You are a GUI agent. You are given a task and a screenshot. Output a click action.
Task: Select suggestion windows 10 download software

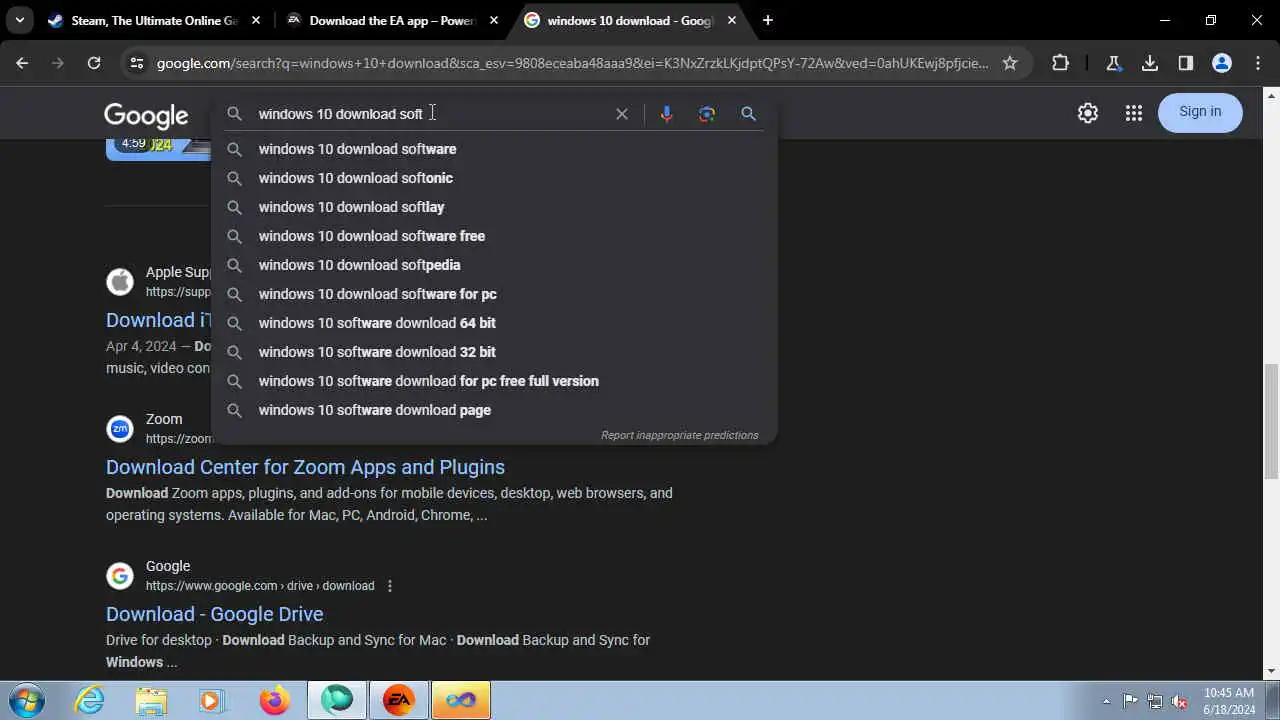pos(494,149)
